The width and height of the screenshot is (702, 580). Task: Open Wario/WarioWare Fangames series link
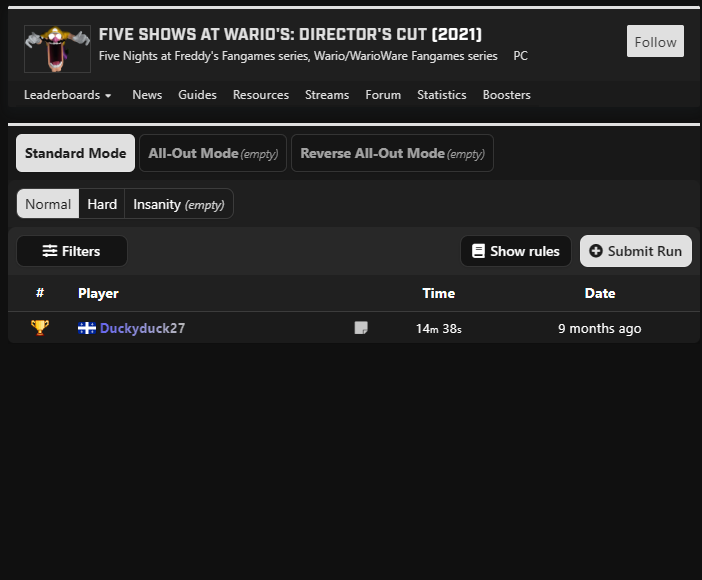[406, 56]
